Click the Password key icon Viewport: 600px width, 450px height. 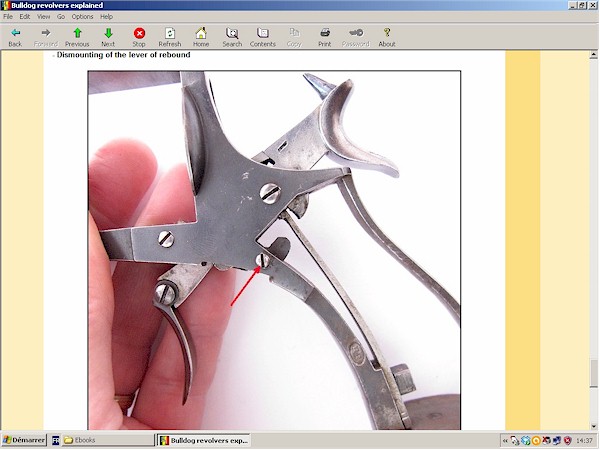click(x=355, y=38)
